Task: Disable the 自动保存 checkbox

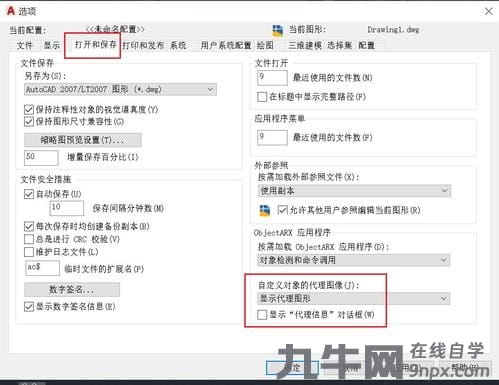Action: pos(29,194)
